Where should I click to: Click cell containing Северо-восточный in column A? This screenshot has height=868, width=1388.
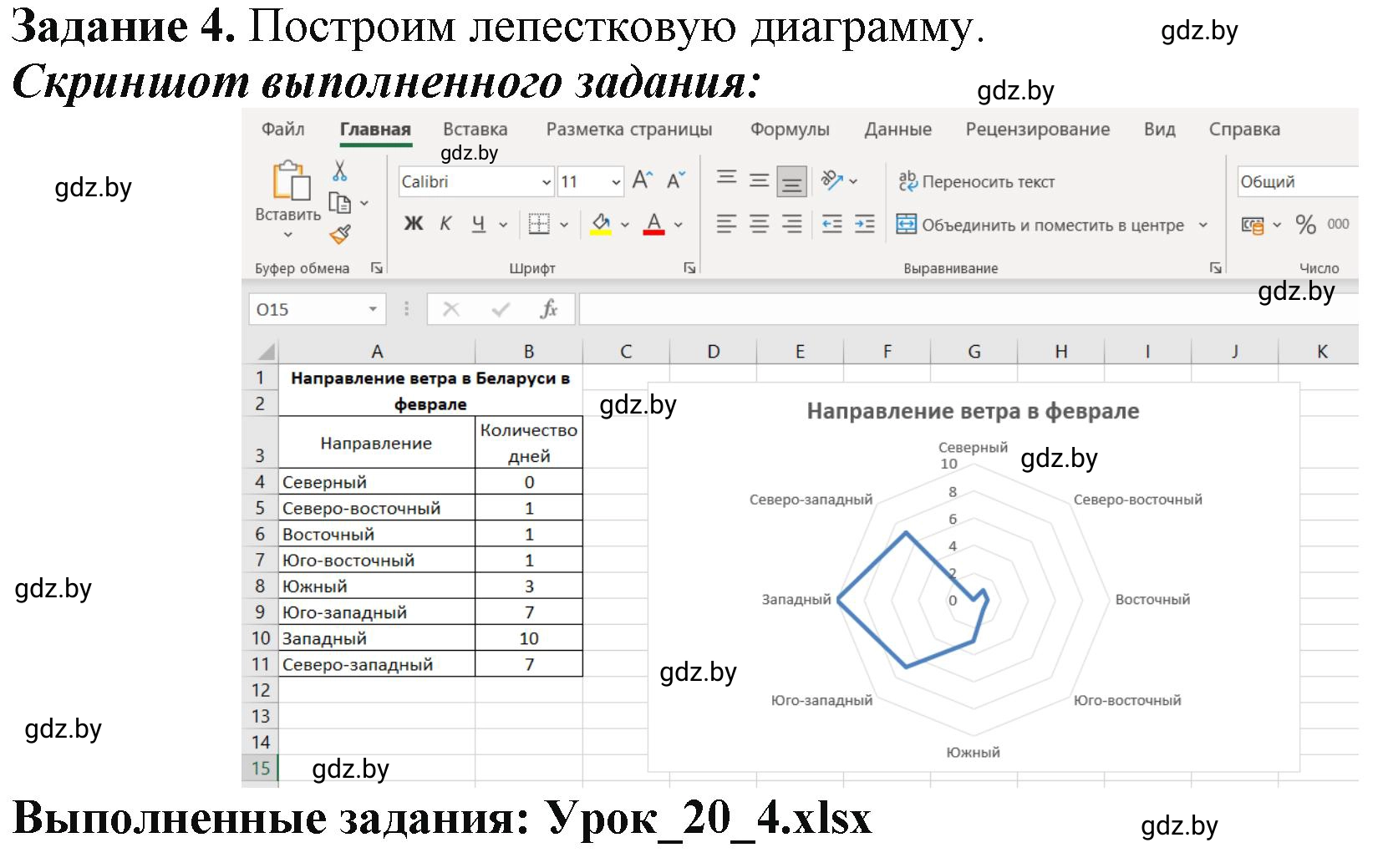(377, 508)
